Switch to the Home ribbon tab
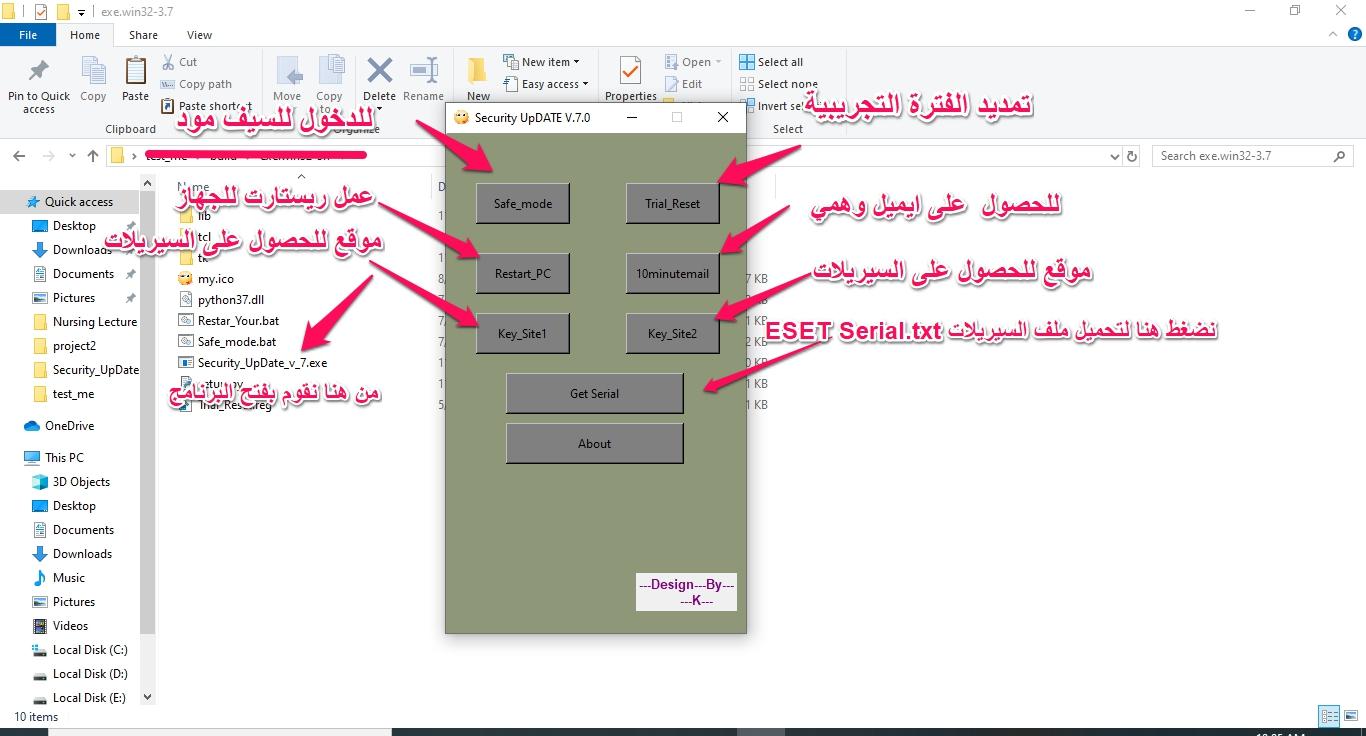Screen dimensions: 1366x736 click(x=85, y=35)
